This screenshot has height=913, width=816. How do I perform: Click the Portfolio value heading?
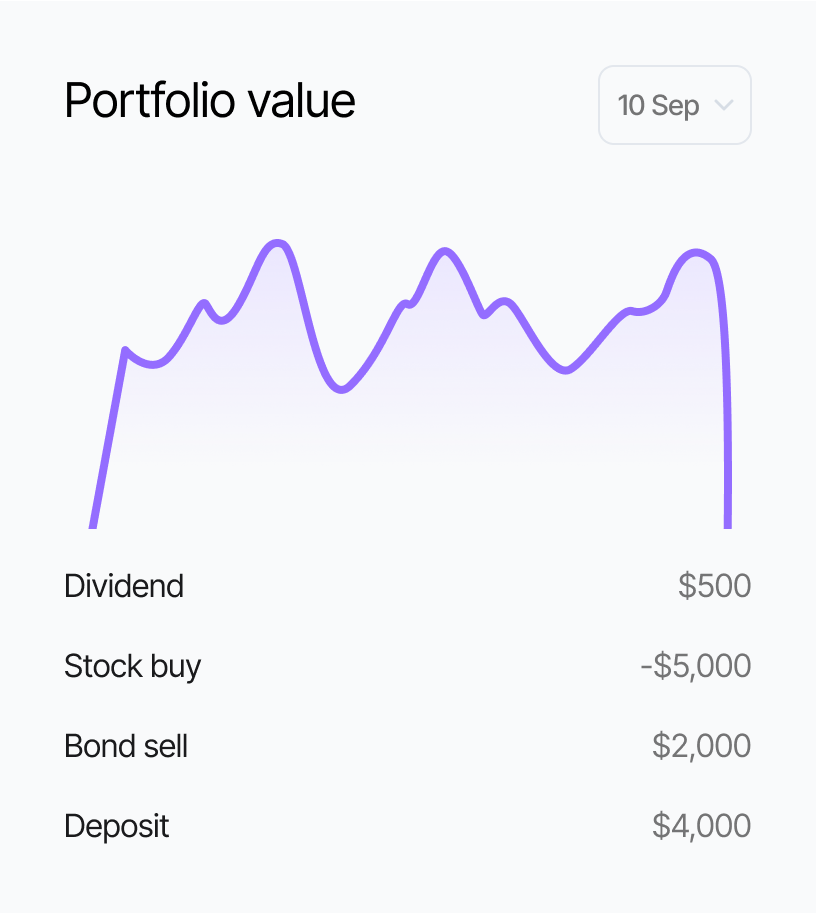tap(210, 101)
